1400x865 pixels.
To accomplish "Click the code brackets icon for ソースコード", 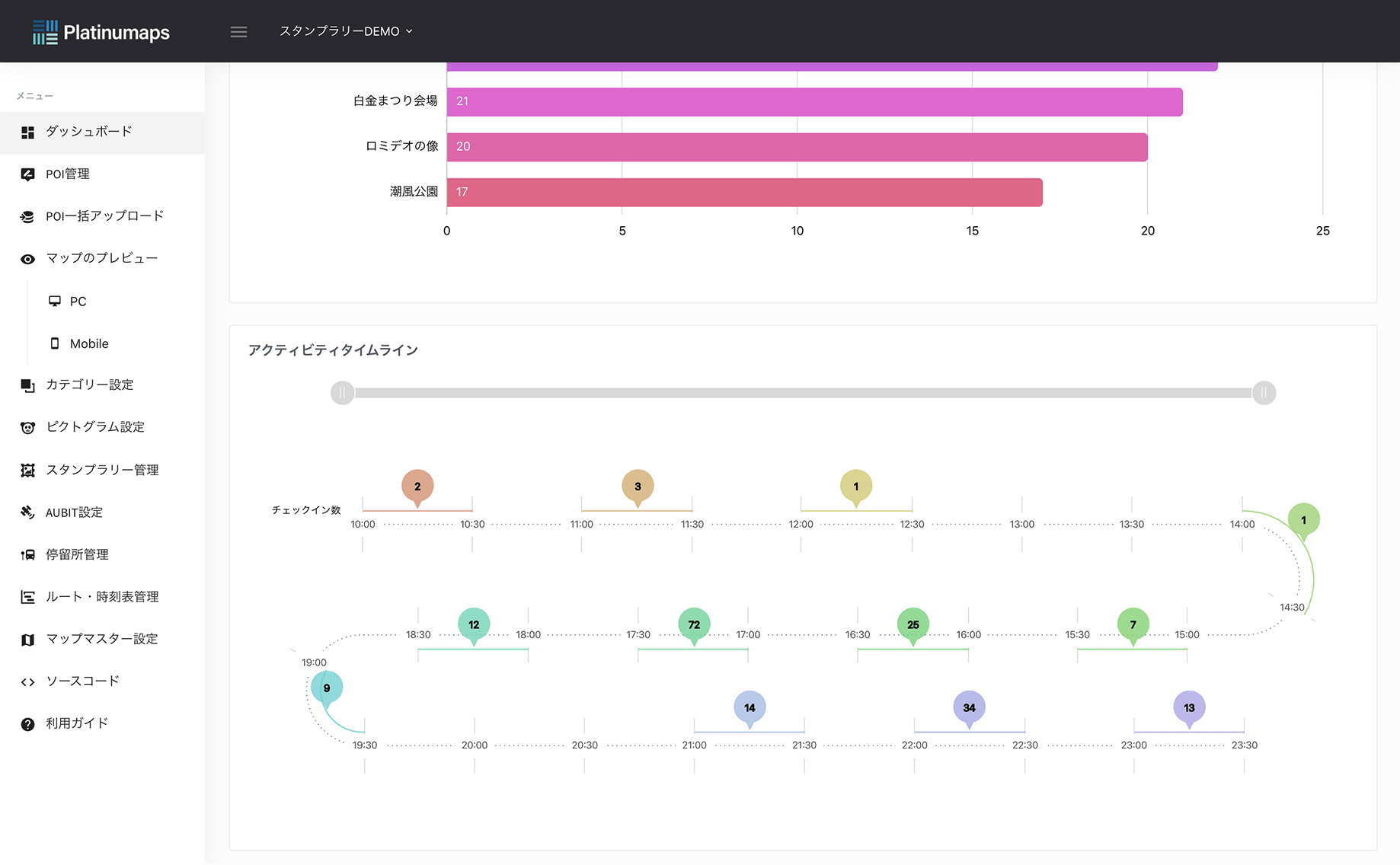I will click(x=28, y=681).
